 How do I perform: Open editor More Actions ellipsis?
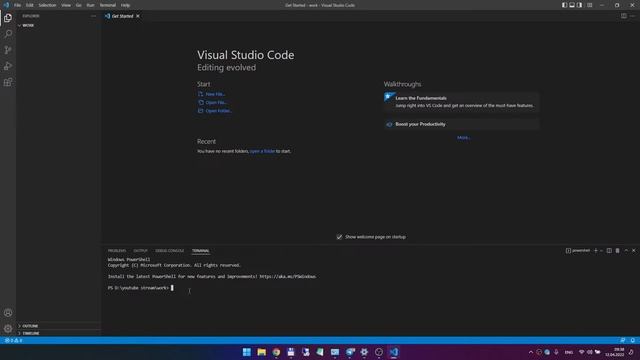tap(633, 16)
